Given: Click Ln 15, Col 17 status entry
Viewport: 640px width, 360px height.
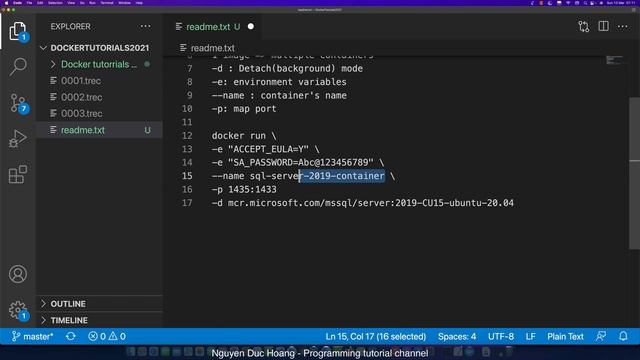Looking at the screenshot, I should (376, 336).
